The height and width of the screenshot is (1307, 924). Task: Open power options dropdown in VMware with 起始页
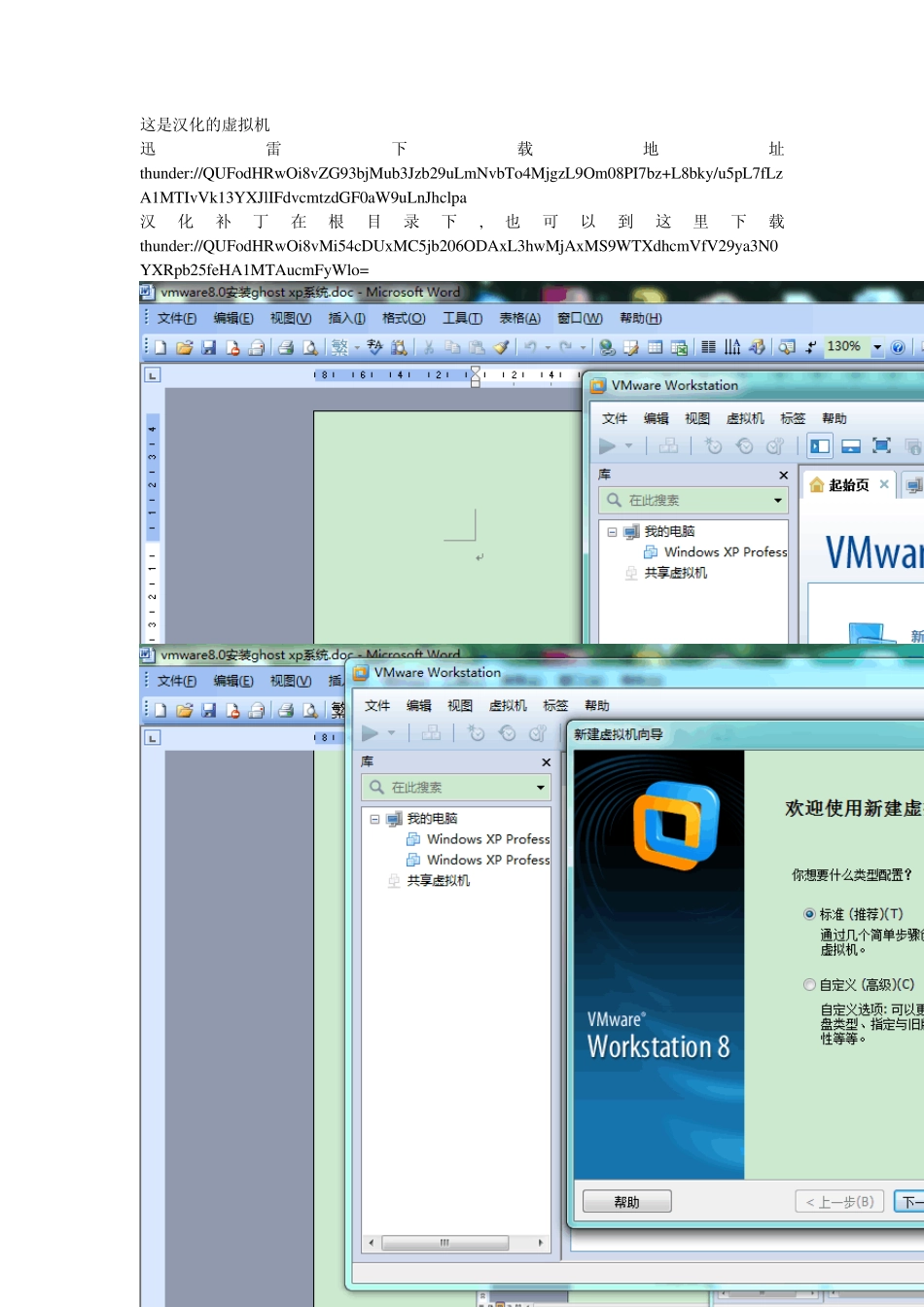(628, 446)
